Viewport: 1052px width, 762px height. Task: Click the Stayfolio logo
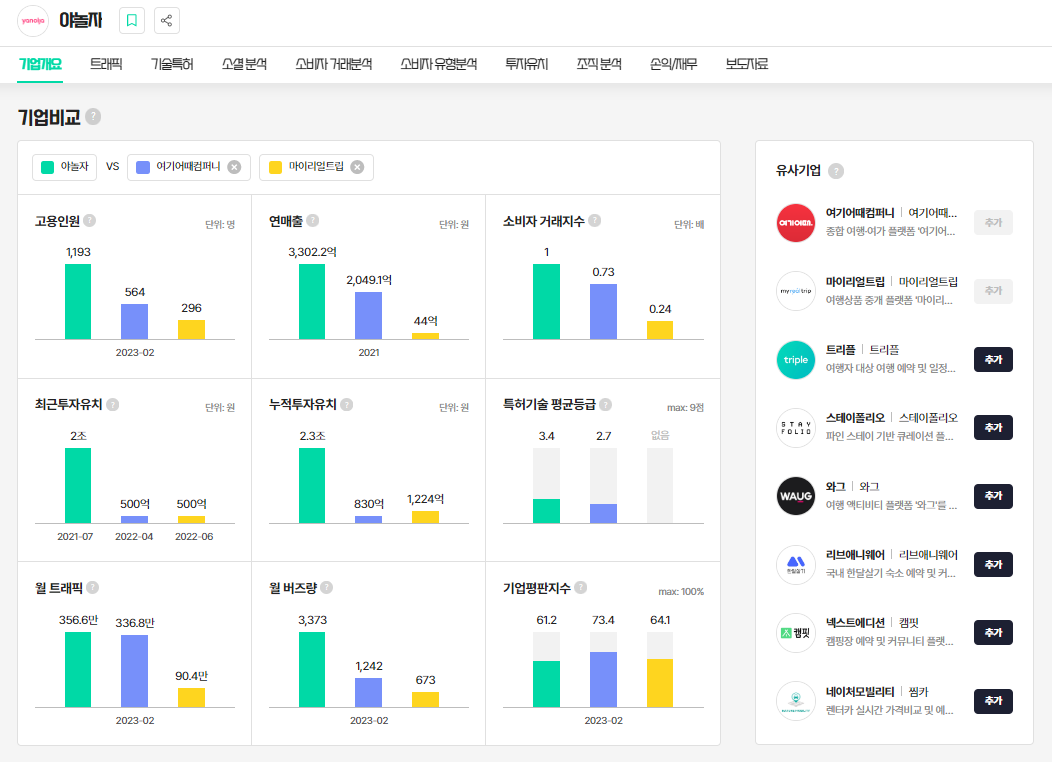pos(796,428)
